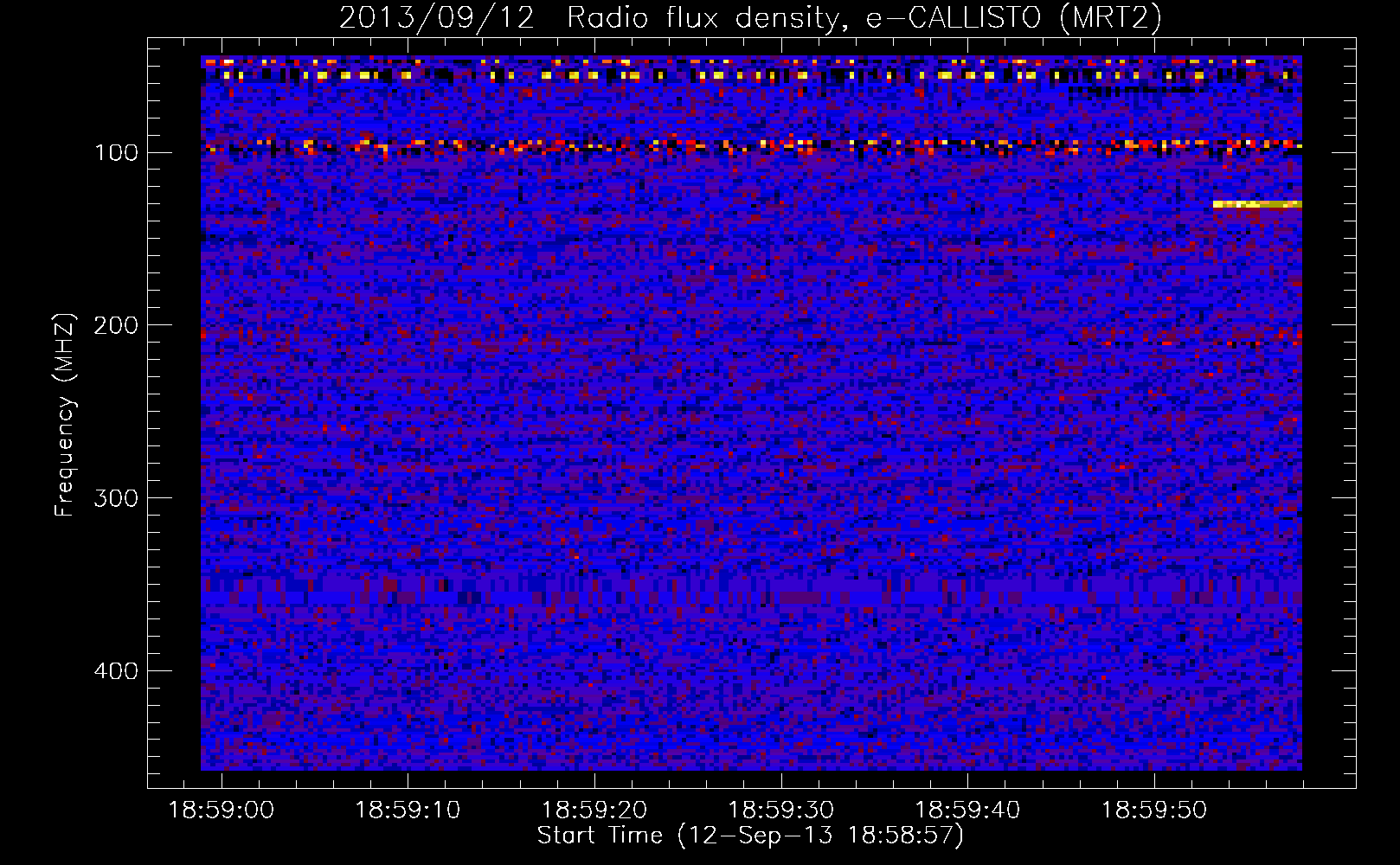Click the 18:59:40 time tick label

[x=967, y=811]
